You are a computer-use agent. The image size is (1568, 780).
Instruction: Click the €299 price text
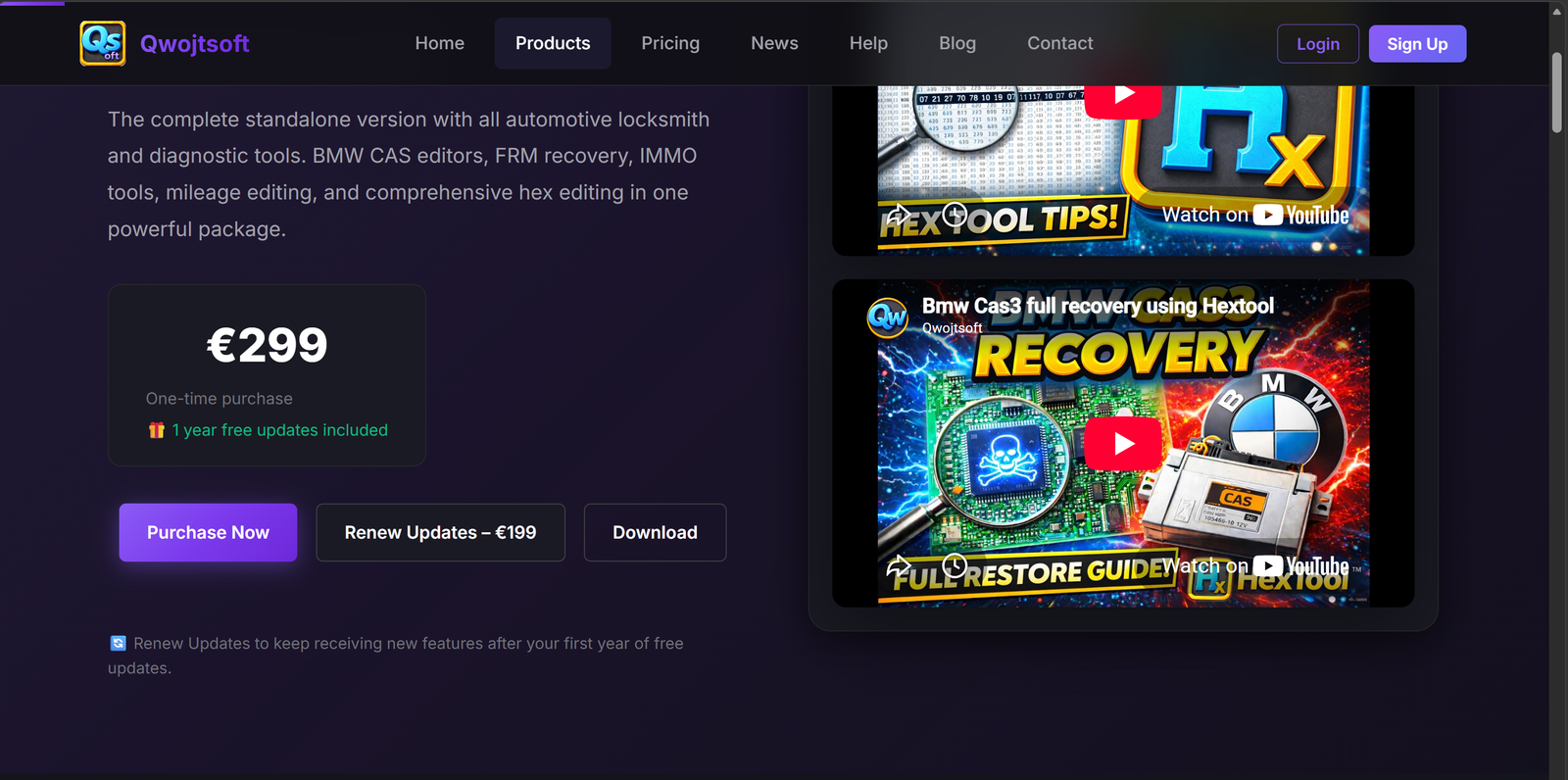tap(267, 345)
